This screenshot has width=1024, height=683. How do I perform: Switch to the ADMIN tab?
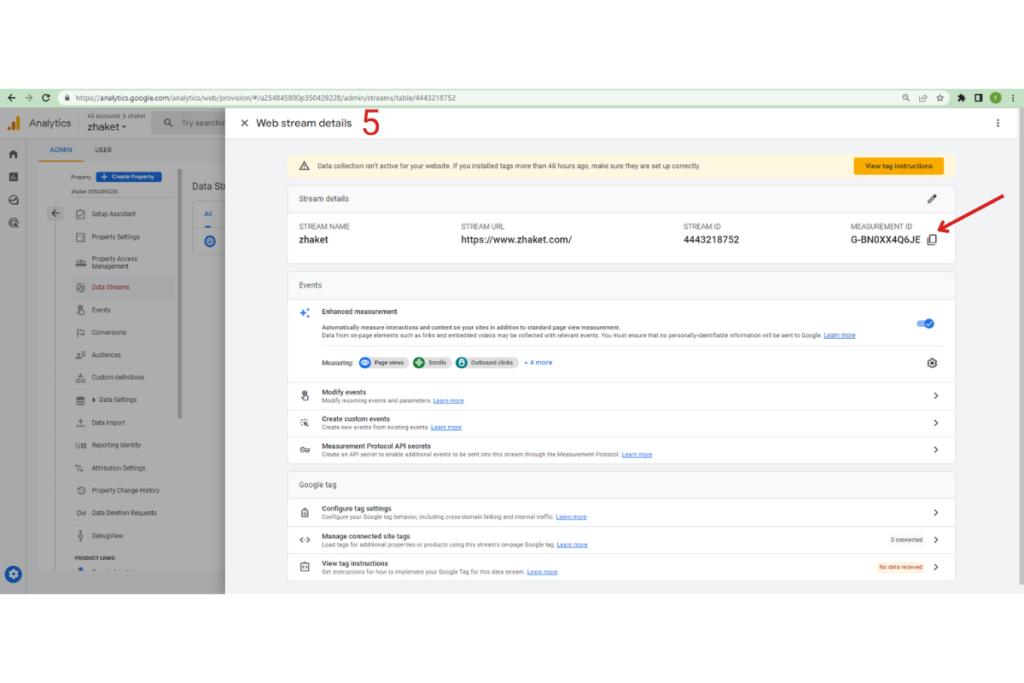[61, 150]
